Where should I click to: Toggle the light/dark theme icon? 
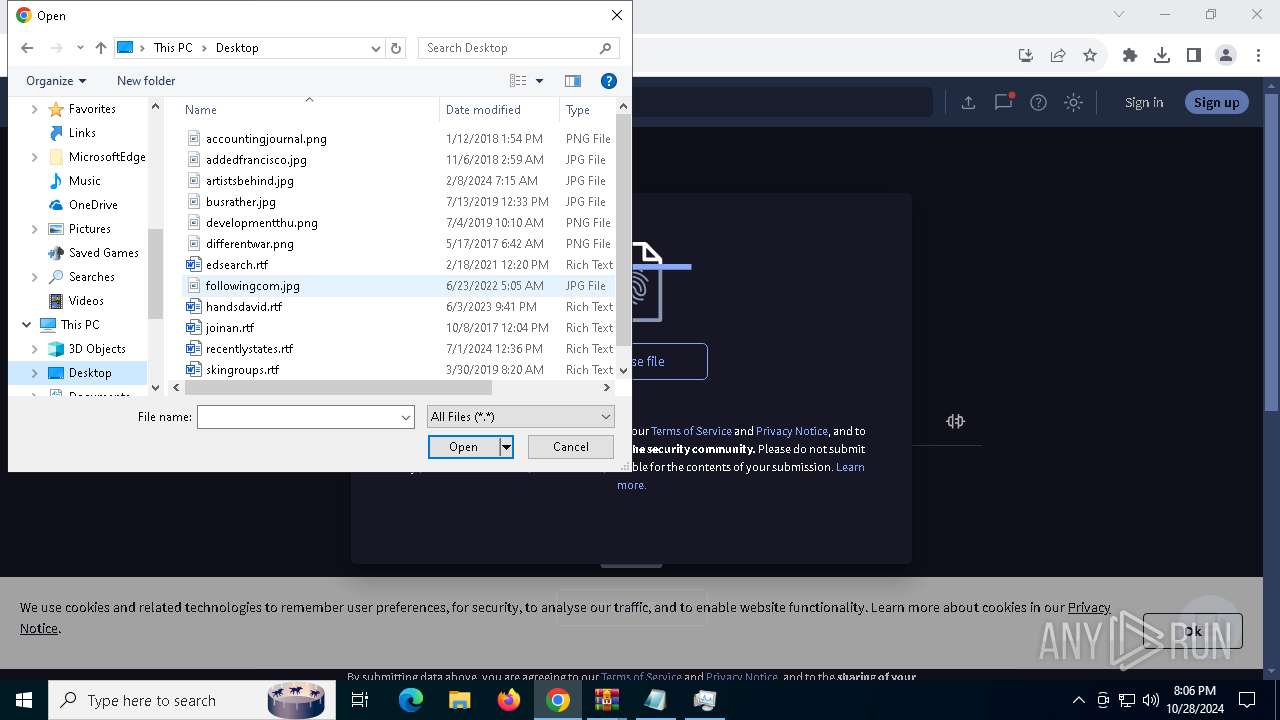pos(1073,102)
